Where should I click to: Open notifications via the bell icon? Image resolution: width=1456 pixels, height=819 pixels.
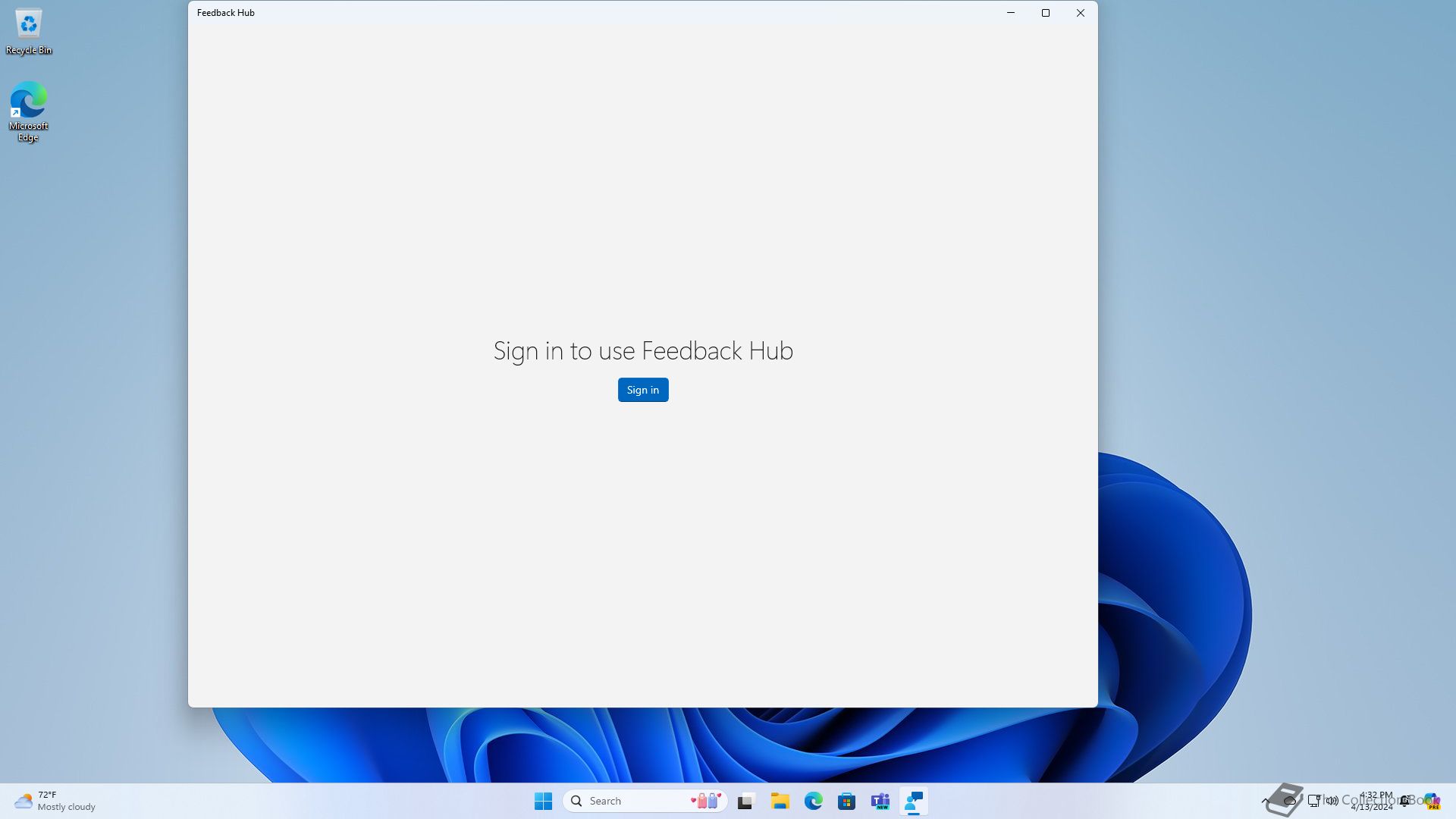pyautogui.click(x=1405, y=801)
